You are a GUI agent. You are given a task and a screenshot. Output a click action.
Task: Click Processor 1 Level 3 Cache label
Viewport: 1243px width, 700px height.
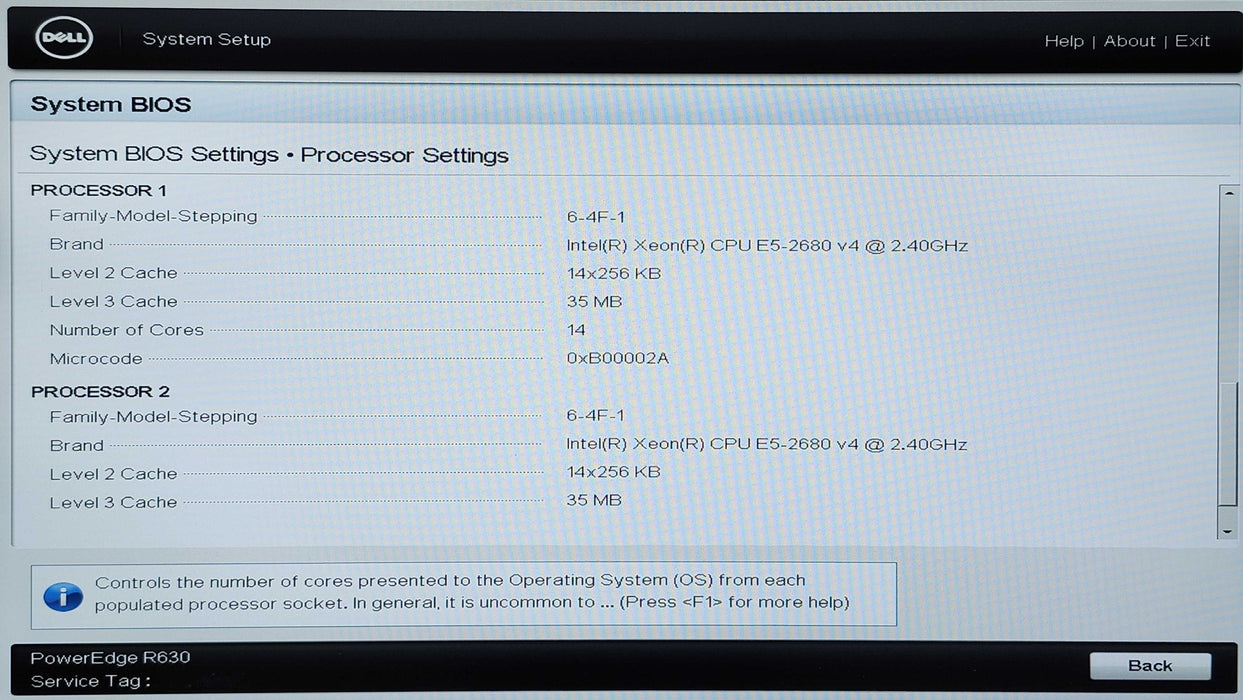point(113,301)
